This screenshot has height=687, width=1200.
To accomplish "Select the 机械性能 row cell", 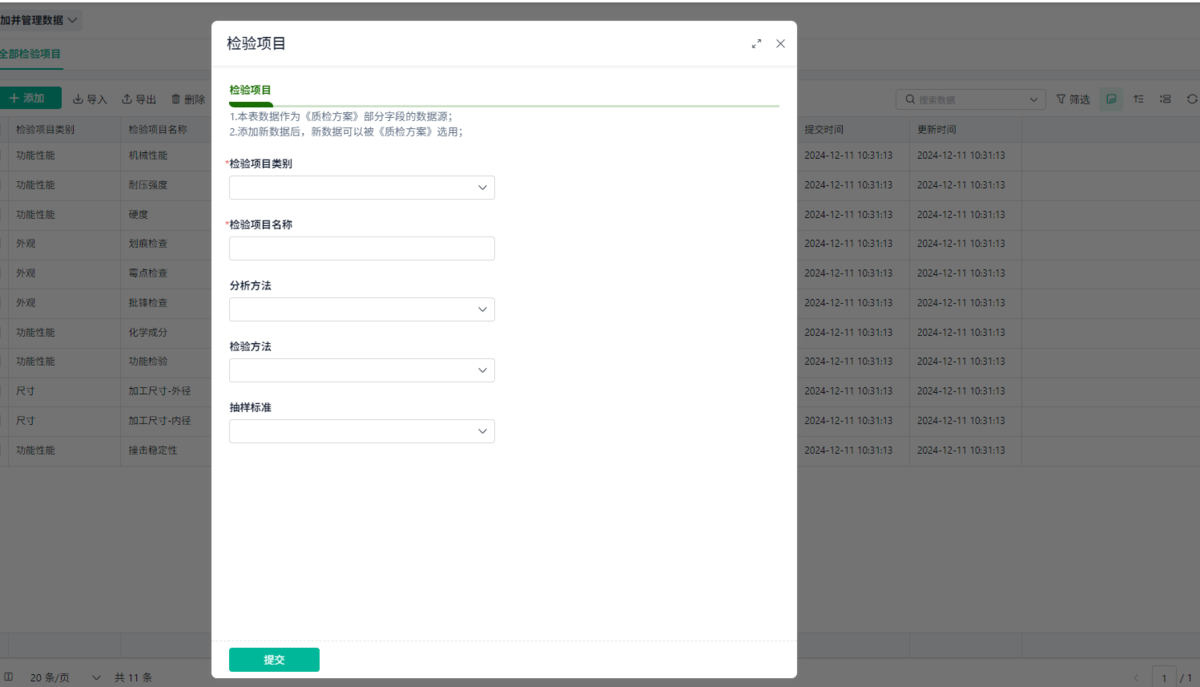I will (148, 156).
